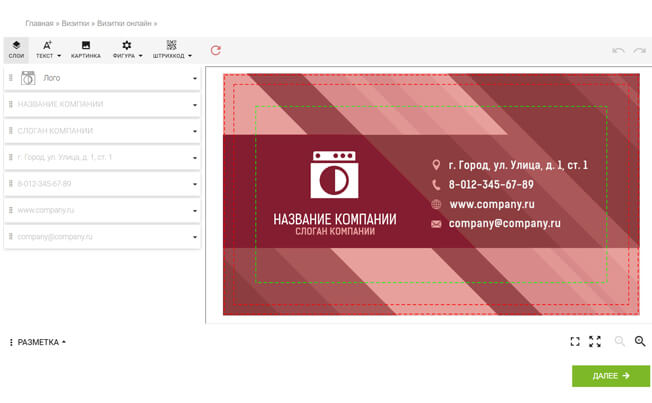
Task: Click the zoom in magnifier icon
Action: 640,341
